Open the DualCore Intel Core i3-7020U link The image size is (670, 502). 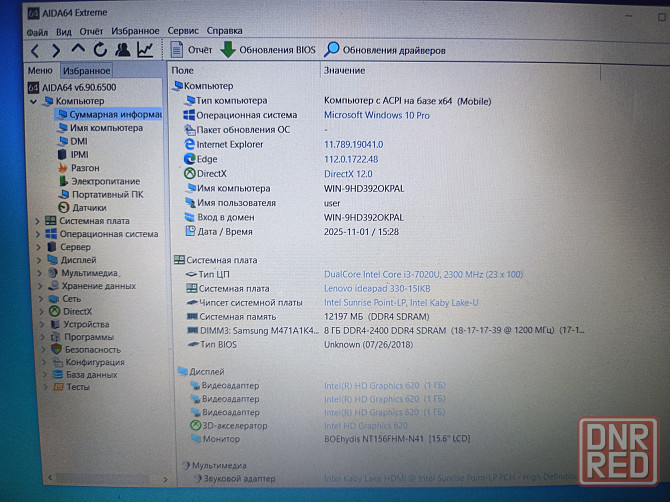423,274
